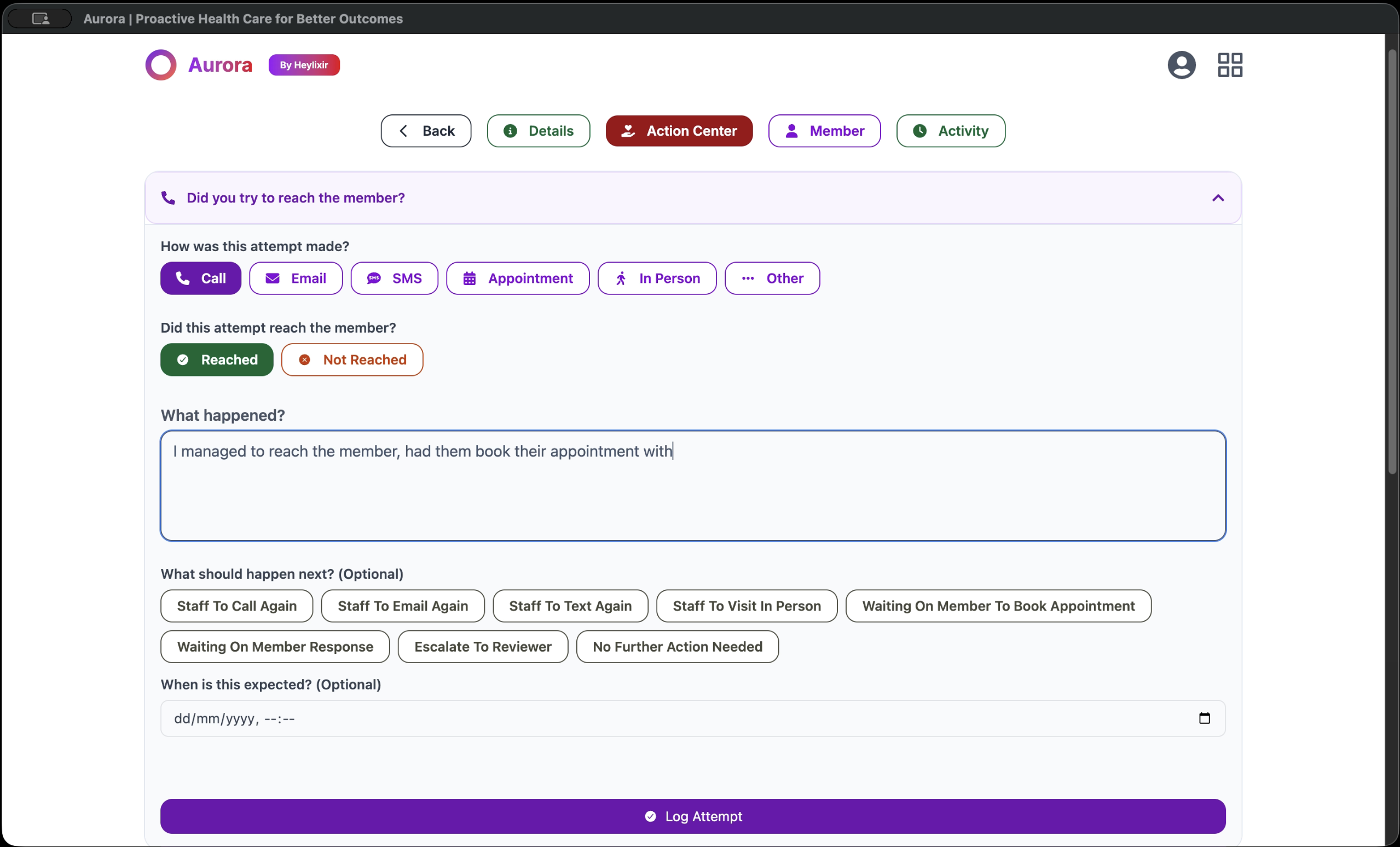Switch to the Action Center tab
Viewport: 1400px width, 847px height.
(679, 131)
